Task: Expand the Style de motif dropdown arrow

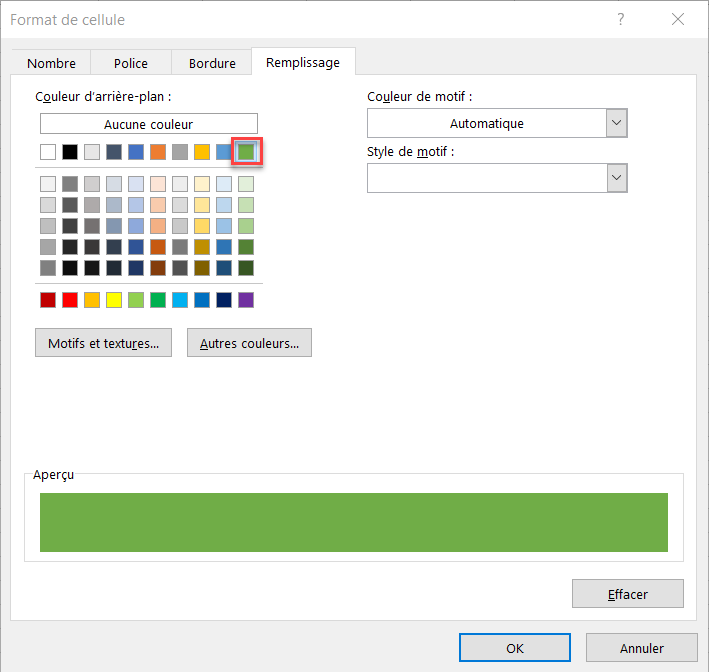Action: point(617,178)
